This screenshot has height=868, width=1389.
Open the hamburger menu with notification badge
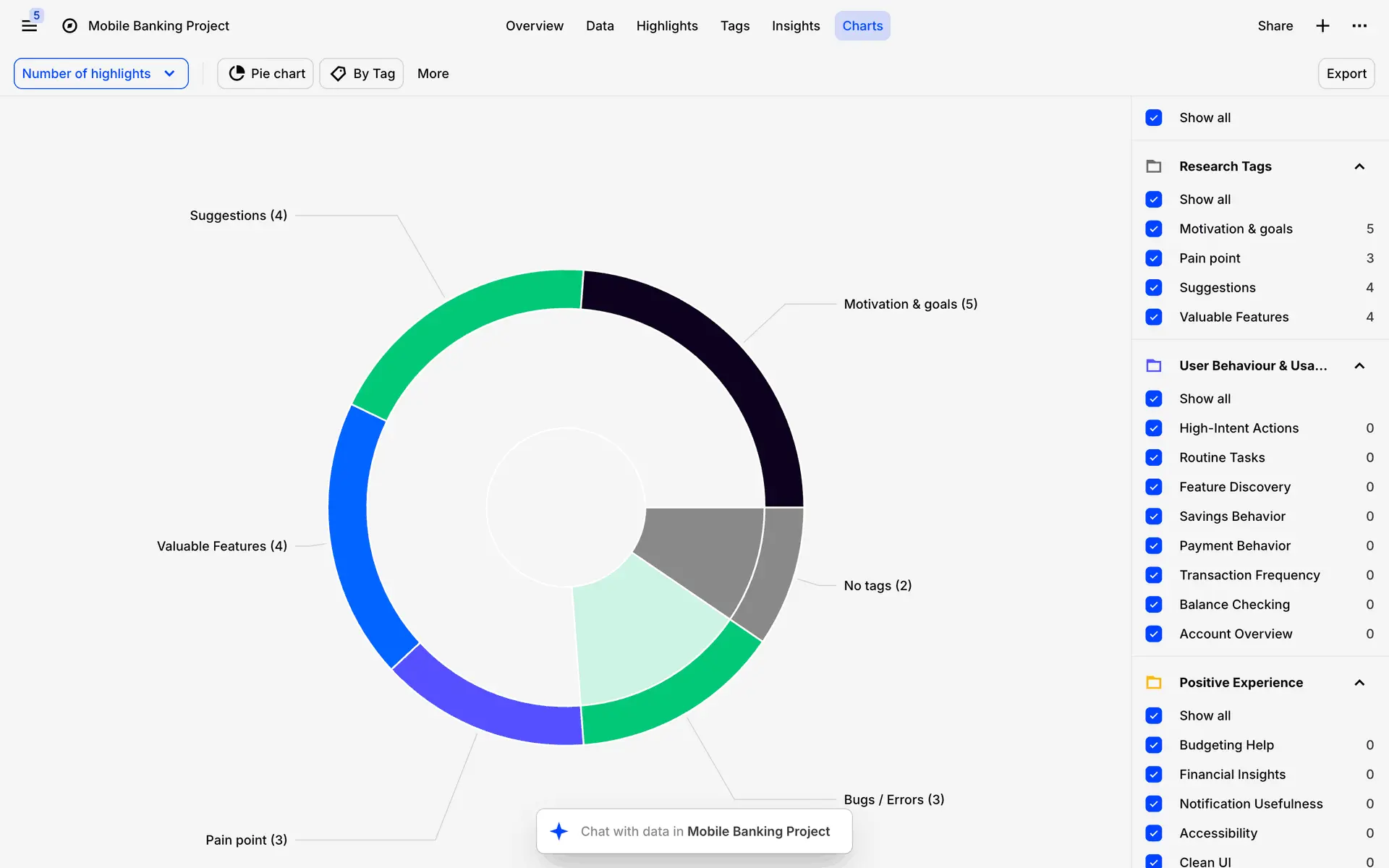coord(29,26)
